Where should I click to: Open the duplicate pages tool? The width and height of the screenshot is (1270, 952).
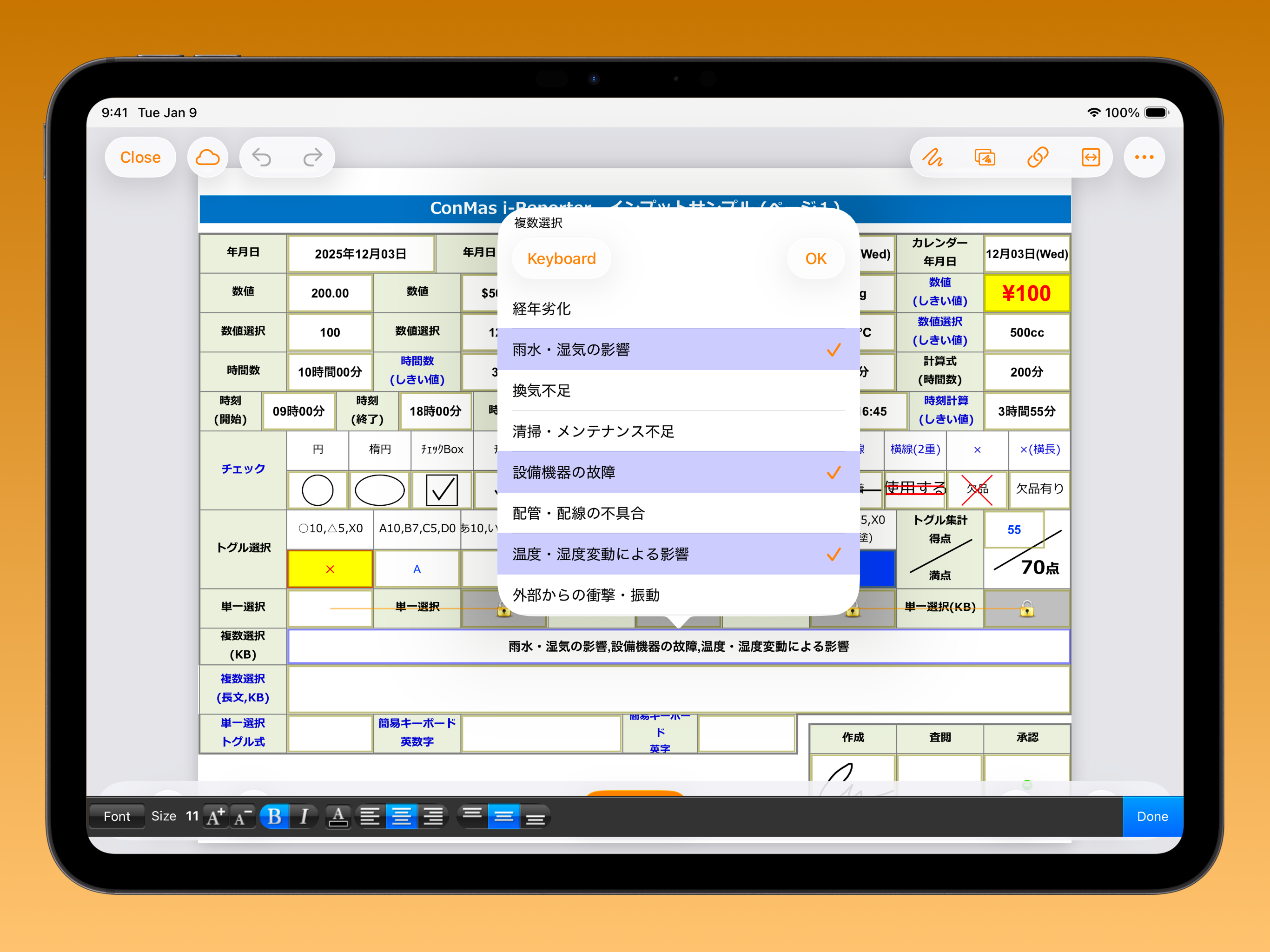[x=985, y=157]
